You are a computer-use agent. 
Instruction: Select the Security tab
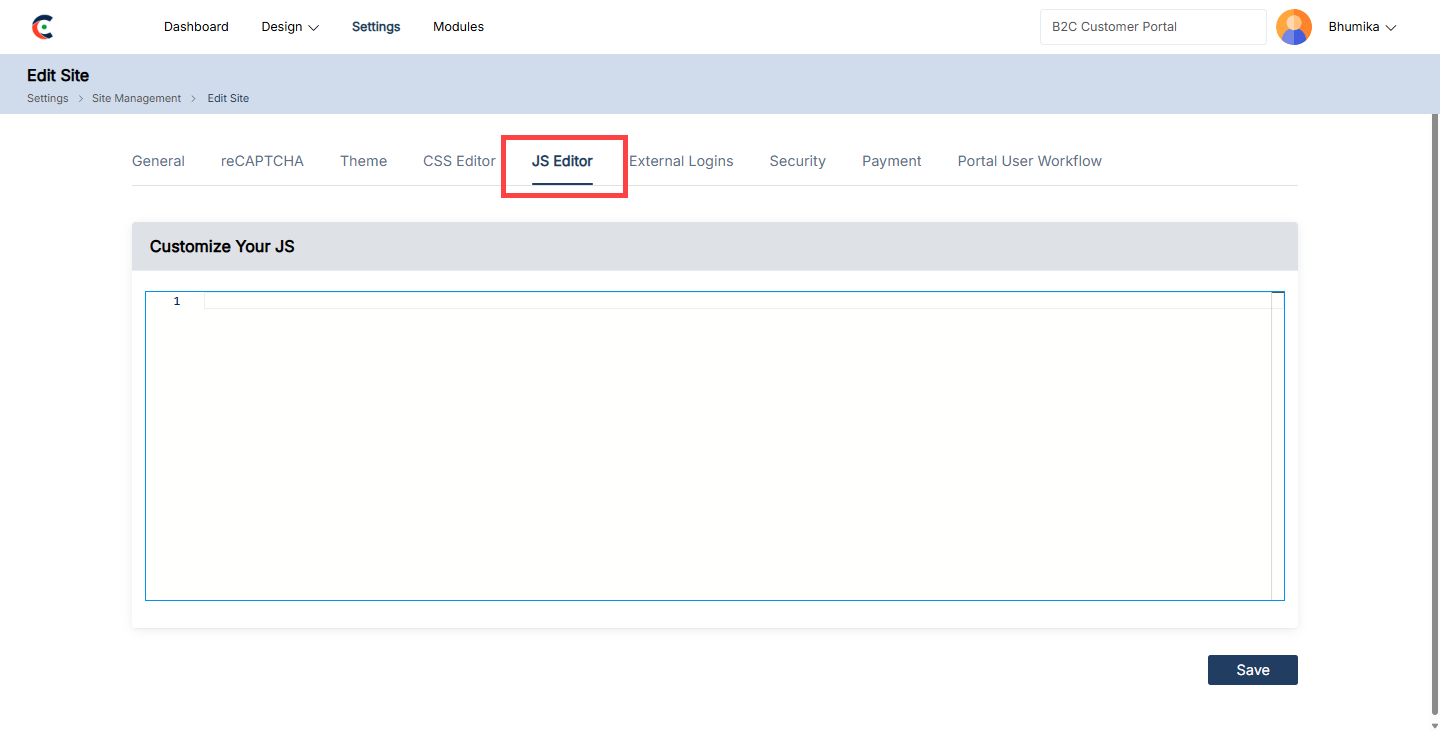tap(797, 161)
